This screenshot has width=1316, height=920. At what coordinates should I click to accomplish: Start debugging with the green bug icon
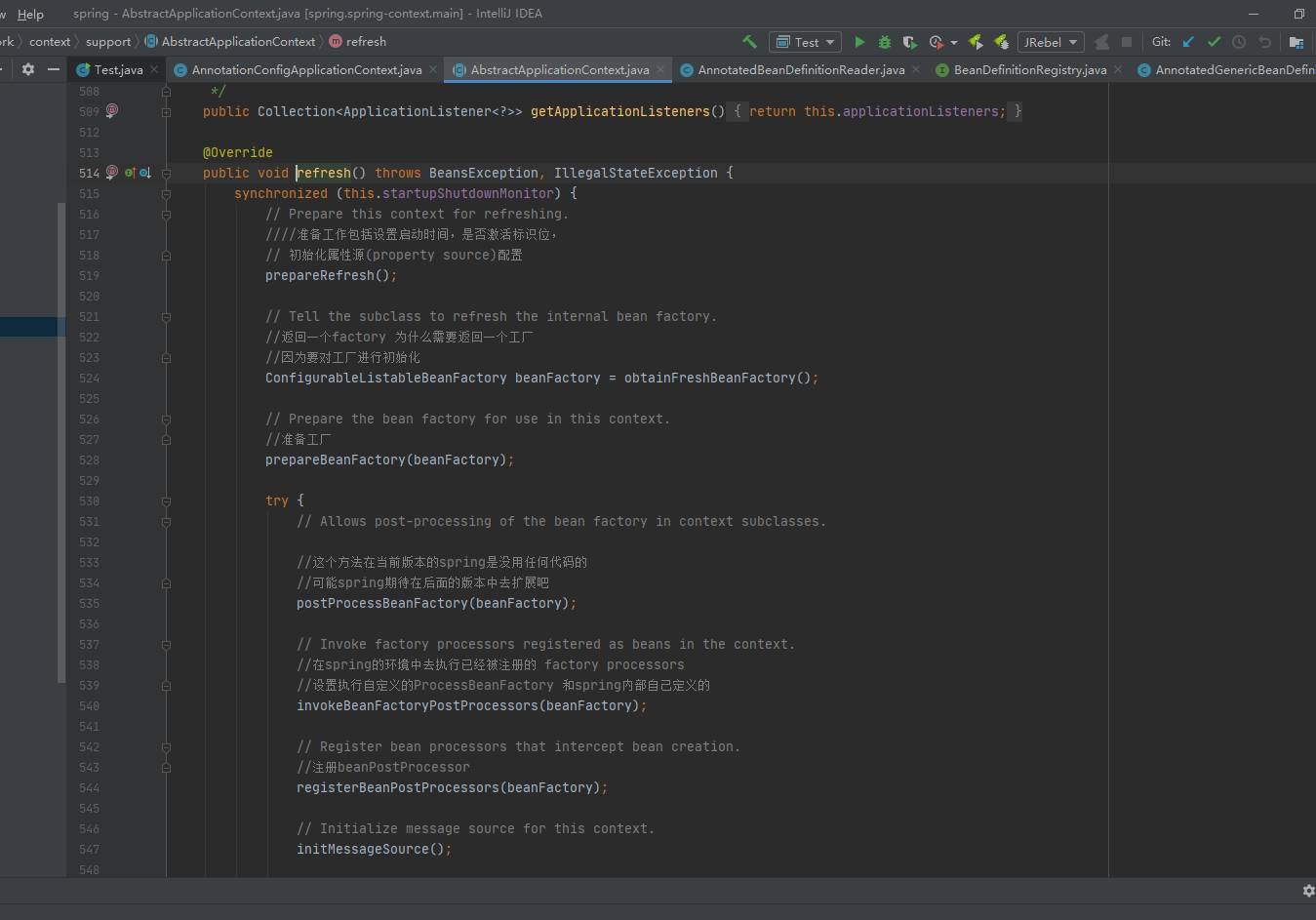pos(885,42)
